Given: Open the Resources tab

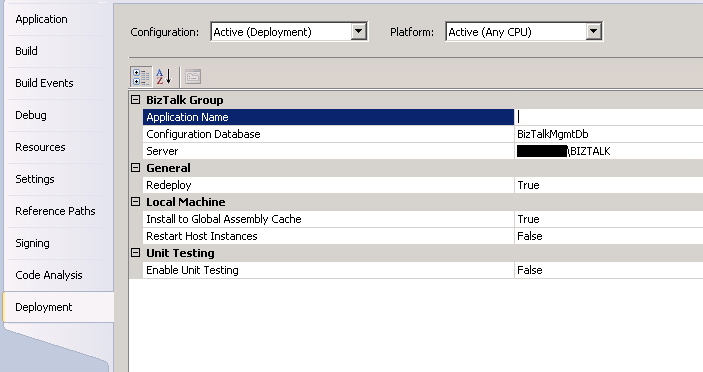Looking at the screenshot, I should coord(40,147).
